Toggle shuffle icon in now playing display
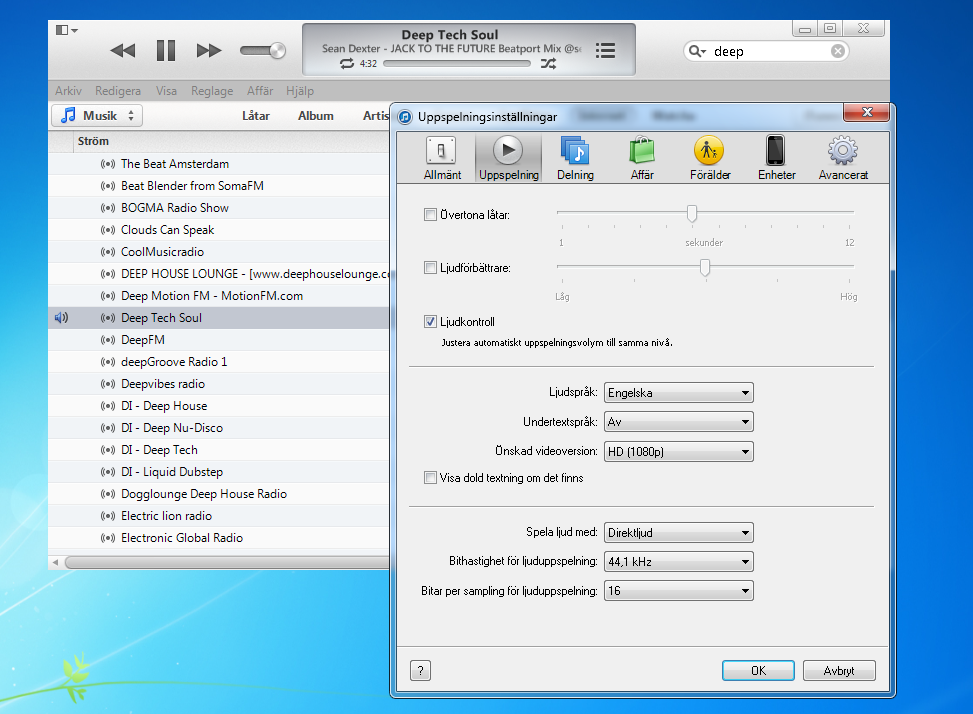Image resolution: width=973 pixels, height=714 pixels. (x=549, y=63)
